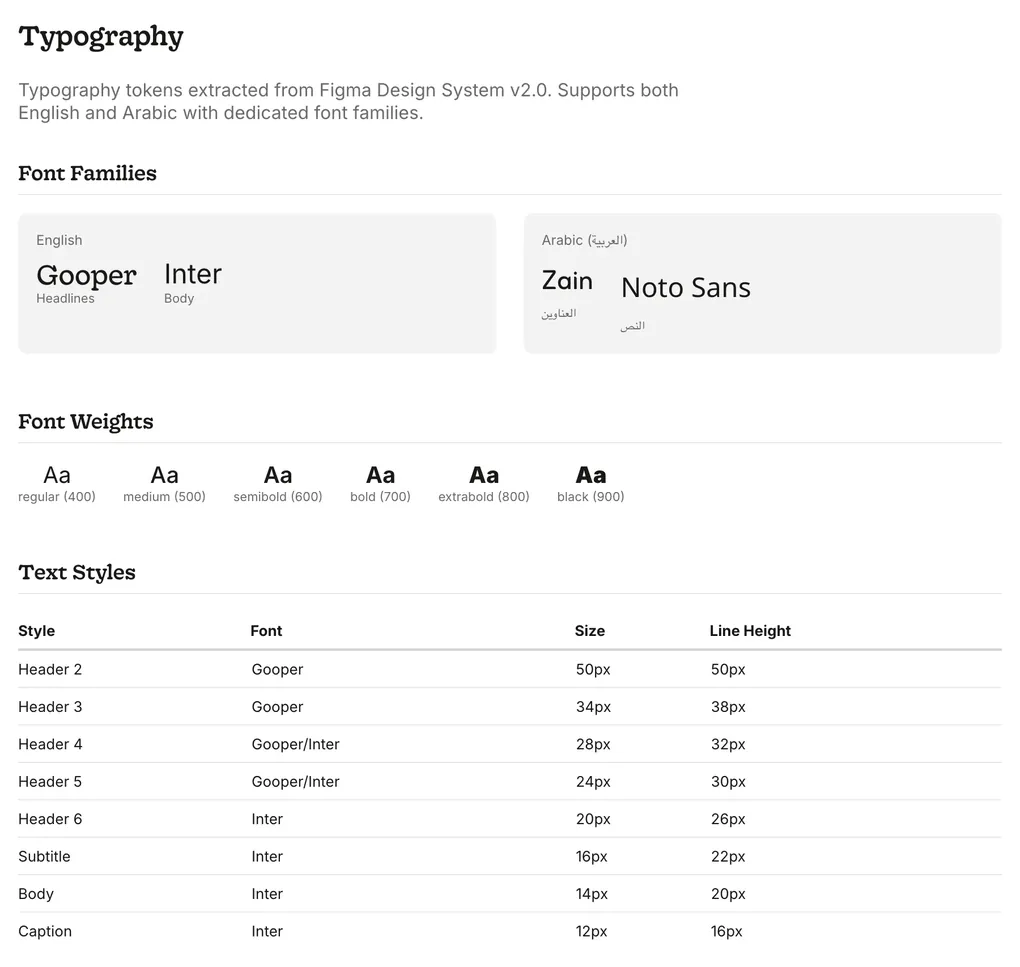This screenshot has height=967, width=1020.
Task: Click the "Header 6" style cell
Action: [x=50, y=819]
